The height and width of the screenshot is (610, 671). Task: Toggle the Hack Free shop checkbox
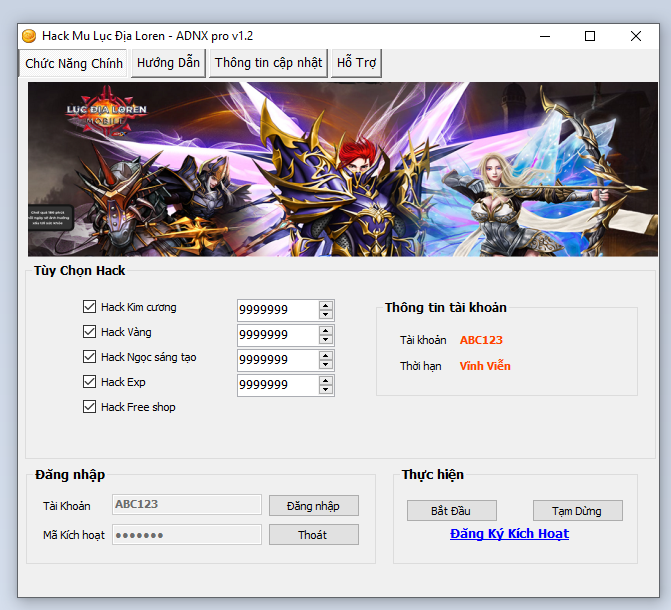coord(90,407)
